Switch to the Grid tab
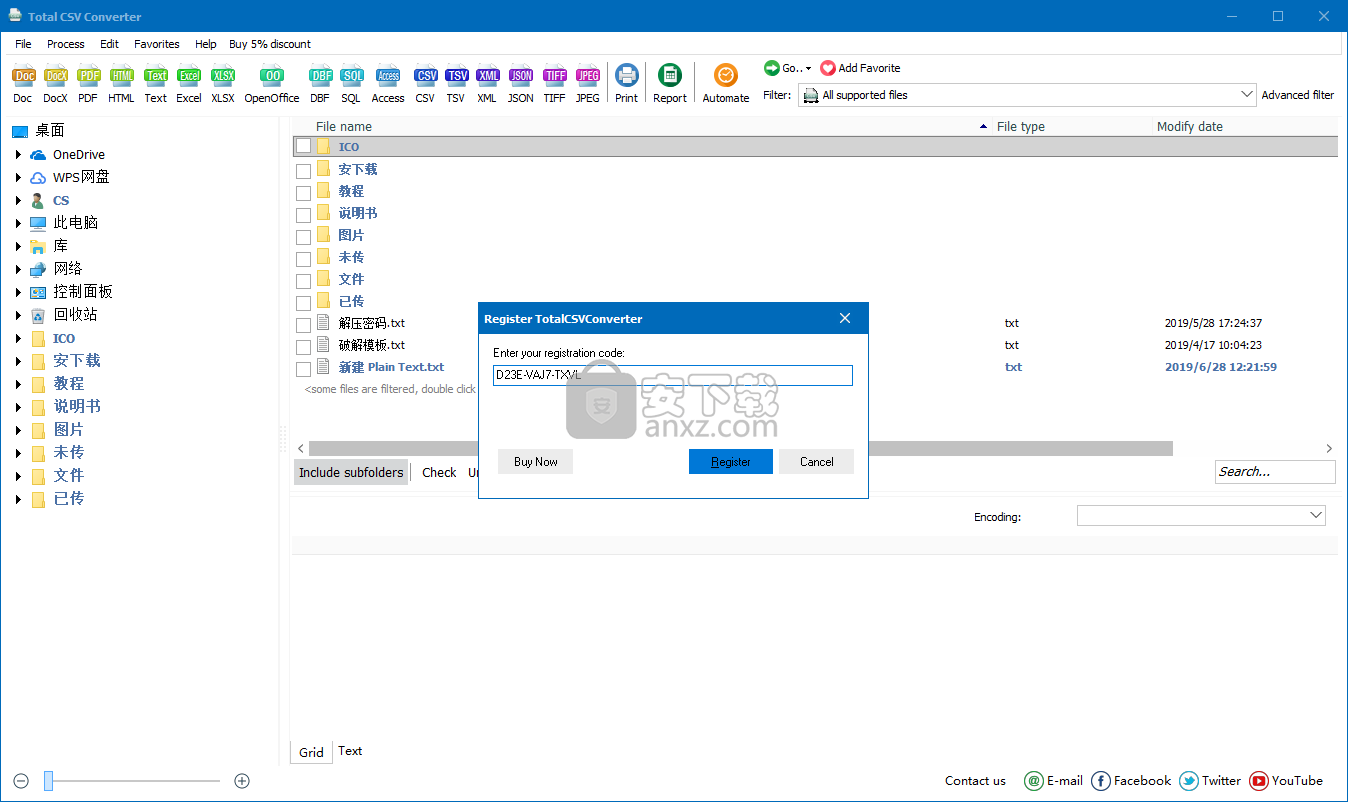1348x802 pixels. point(311,752)
